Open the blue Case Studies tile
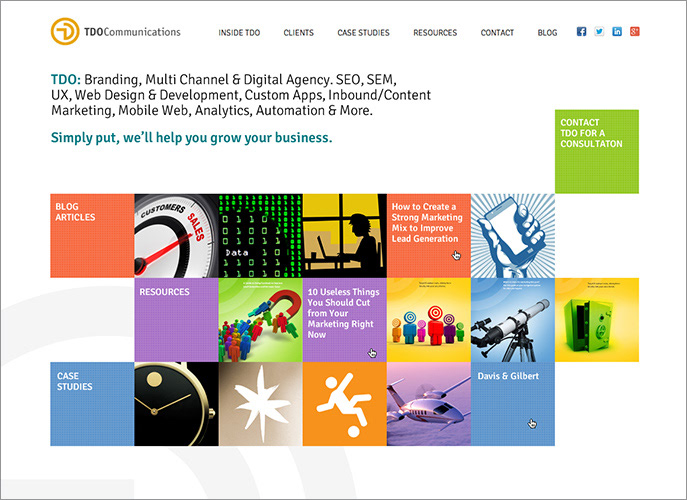This screenshot has height=500, width=687. 92,404
